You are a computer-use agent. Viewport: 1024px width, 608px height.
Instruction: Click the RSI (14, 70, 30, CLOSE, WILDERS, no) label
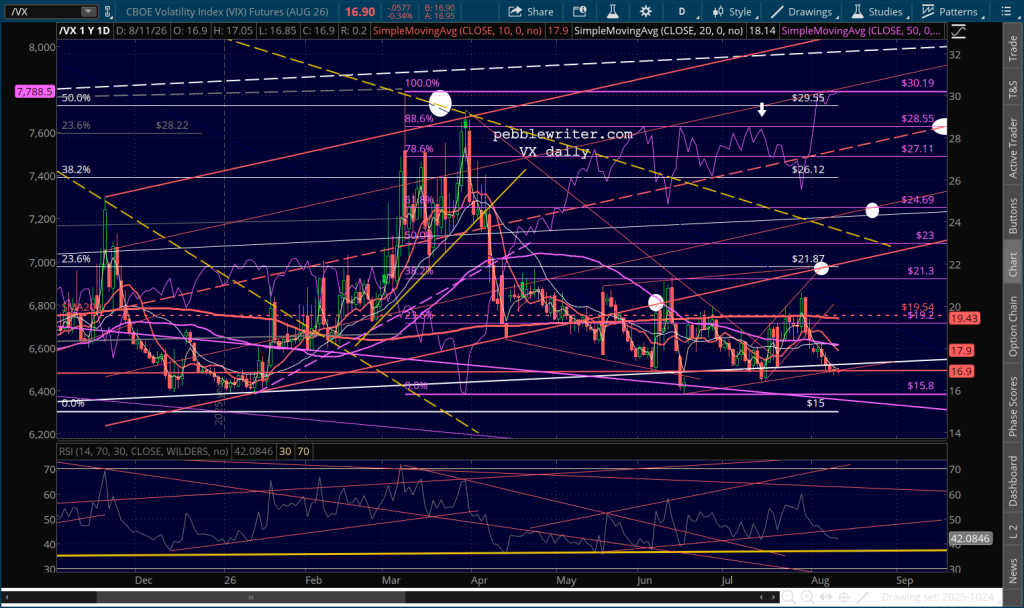pyautogui.click(x=144, y=451)
